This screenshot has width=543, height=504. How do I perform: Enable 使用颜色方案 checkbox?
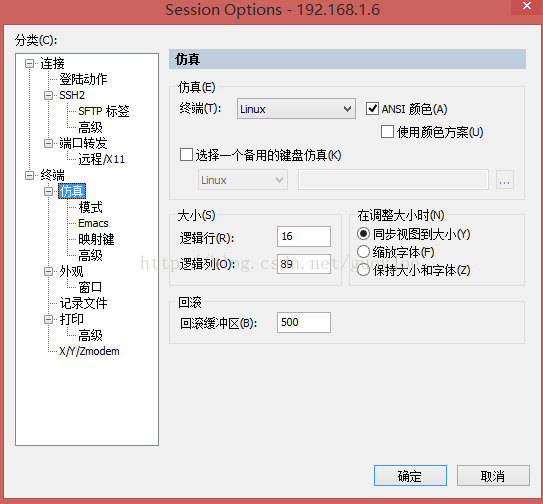click(x=387, y=132)
